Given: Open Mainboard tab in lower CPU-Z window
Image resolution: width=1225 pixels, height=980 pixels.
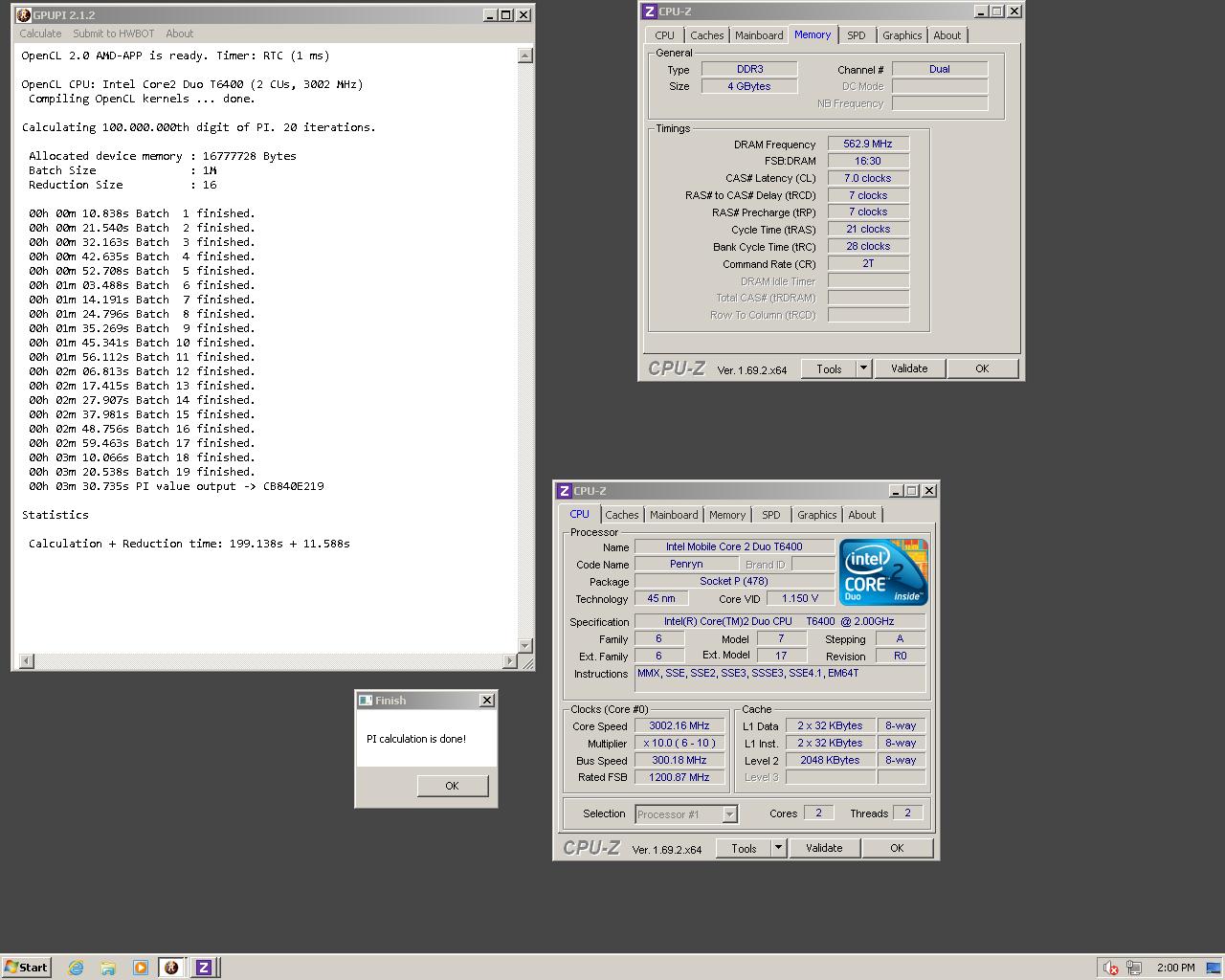Looking at the screenshot, I should tap(674, 515).
